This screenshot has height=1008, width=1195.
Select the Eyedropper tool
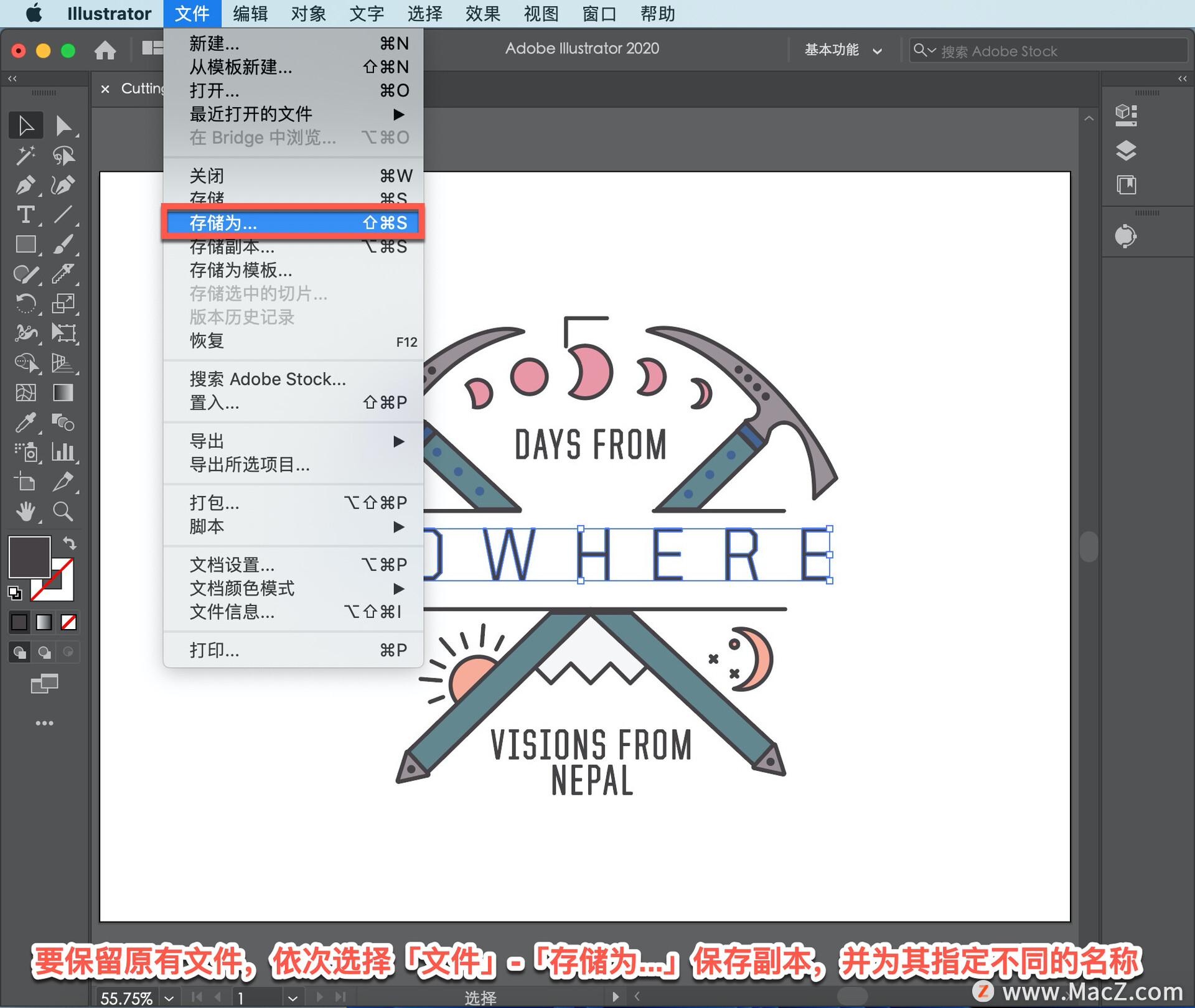point(25,423)
